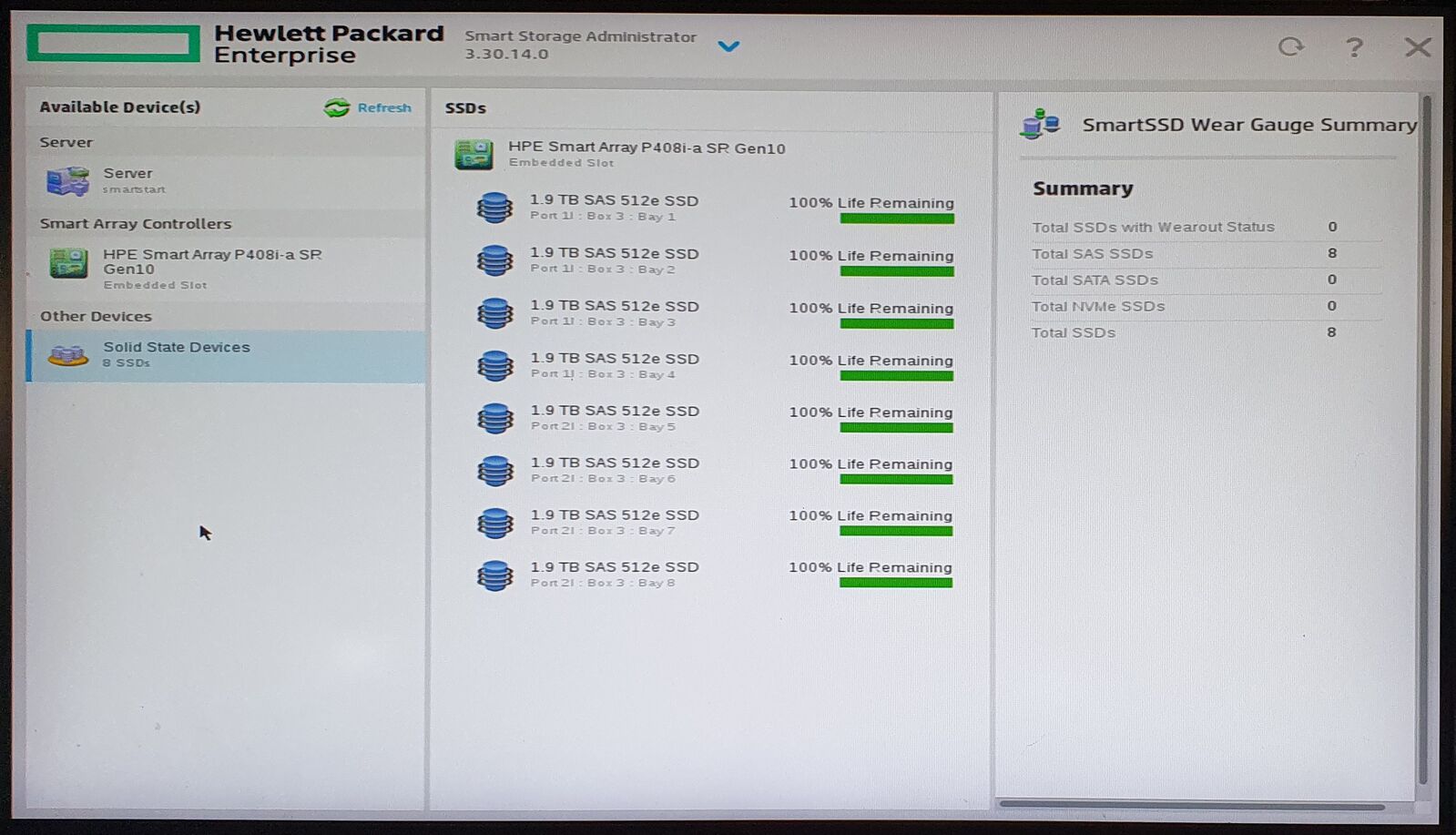Click Total SSDs with Wearout Status row
Viewport: 1456px width, 835px height.
coord(1207,227)
